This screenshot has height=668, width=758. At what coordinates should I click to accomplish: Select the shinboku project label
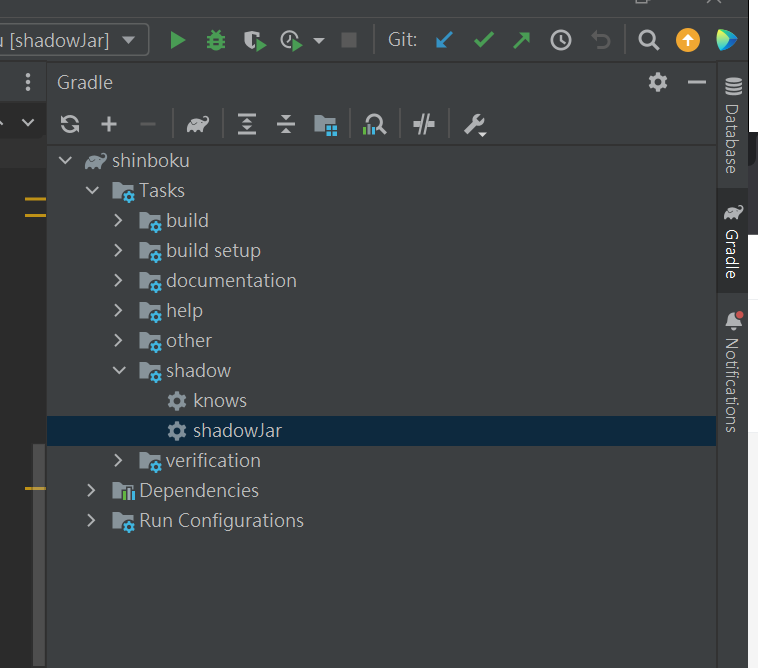coord(151,160)
